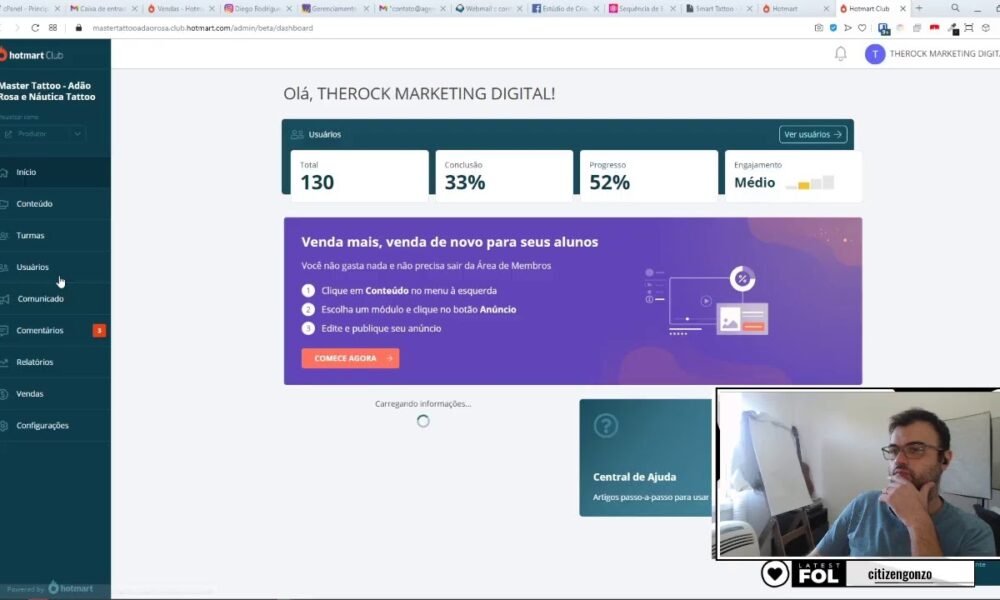Open the notifications bell icon
The image size is (1000, 600).
click(x=840, y=54)
